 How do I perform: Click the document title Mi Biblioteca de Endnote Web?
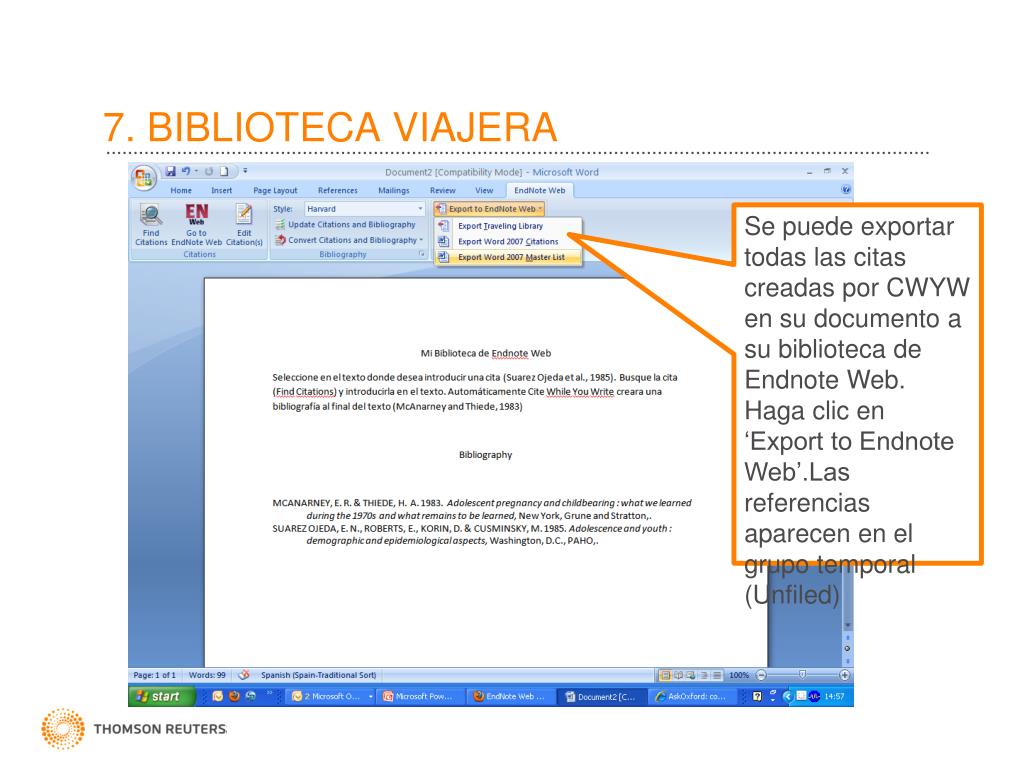(x=485, y=353)
